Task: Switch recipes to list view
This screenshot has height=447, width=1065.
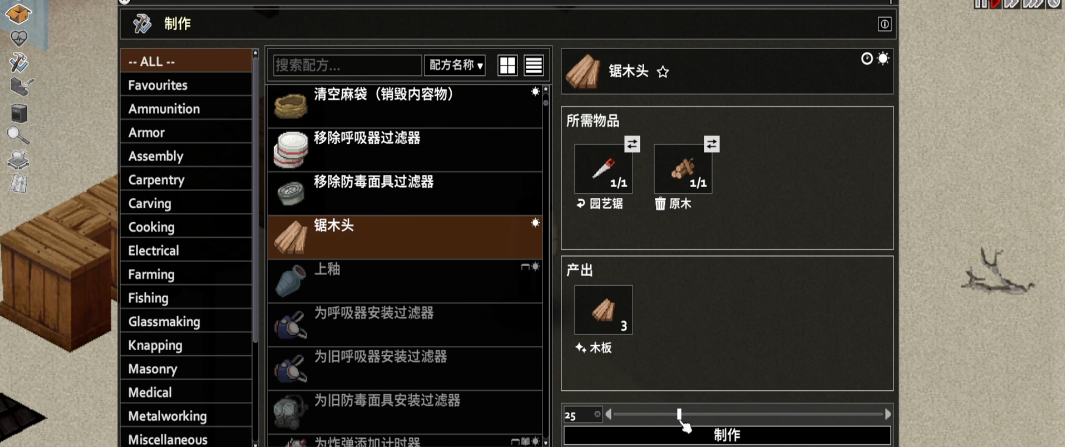Action: pyautogui.click(x=534, y=65)
